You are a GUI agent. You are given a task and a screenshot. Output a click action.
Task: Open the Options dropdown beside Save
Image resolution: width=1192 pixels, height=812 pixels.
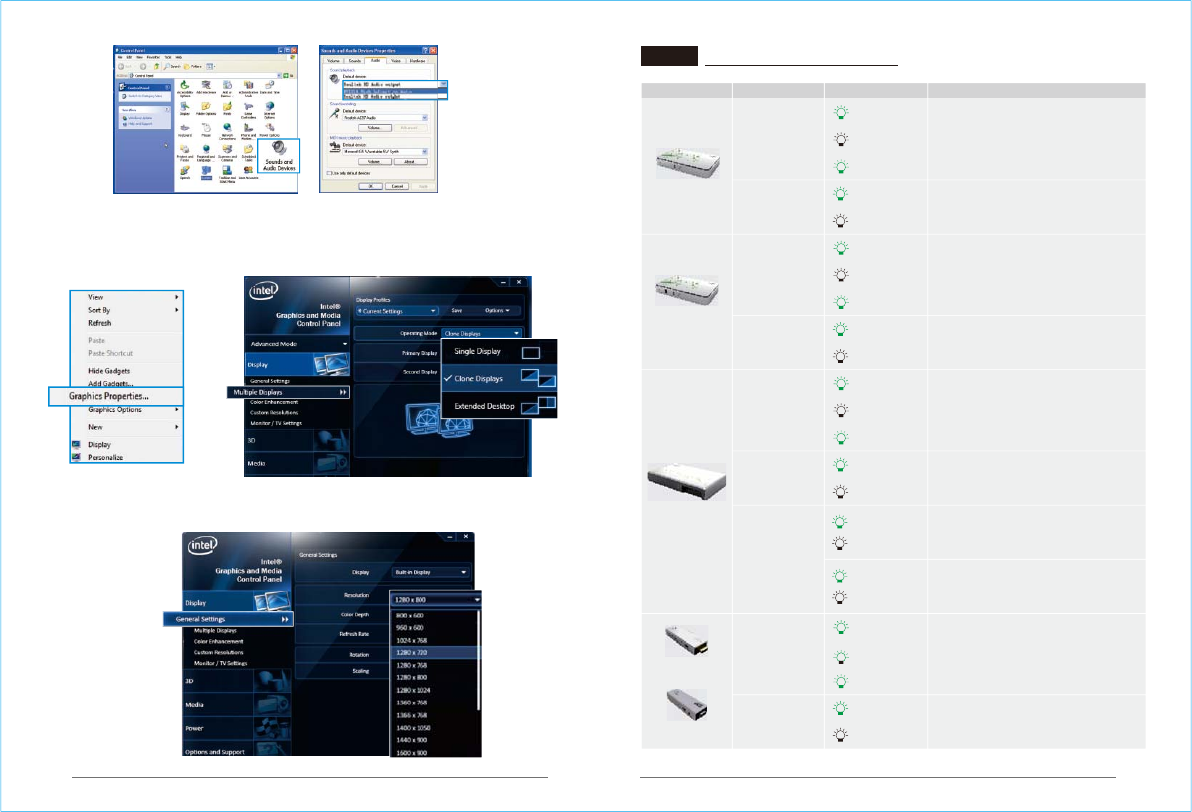498,310
